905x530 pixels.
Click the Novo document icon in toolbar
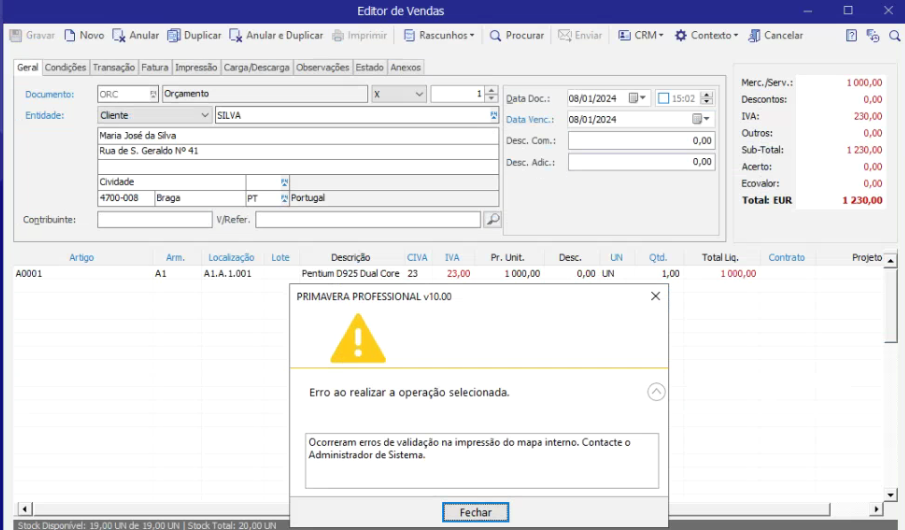pos(70,35)
